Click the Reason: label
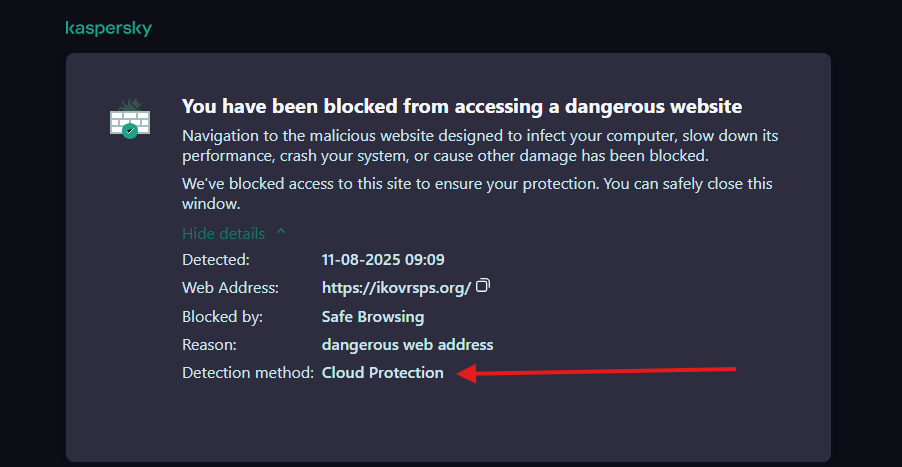 click(x=209, y=345)
